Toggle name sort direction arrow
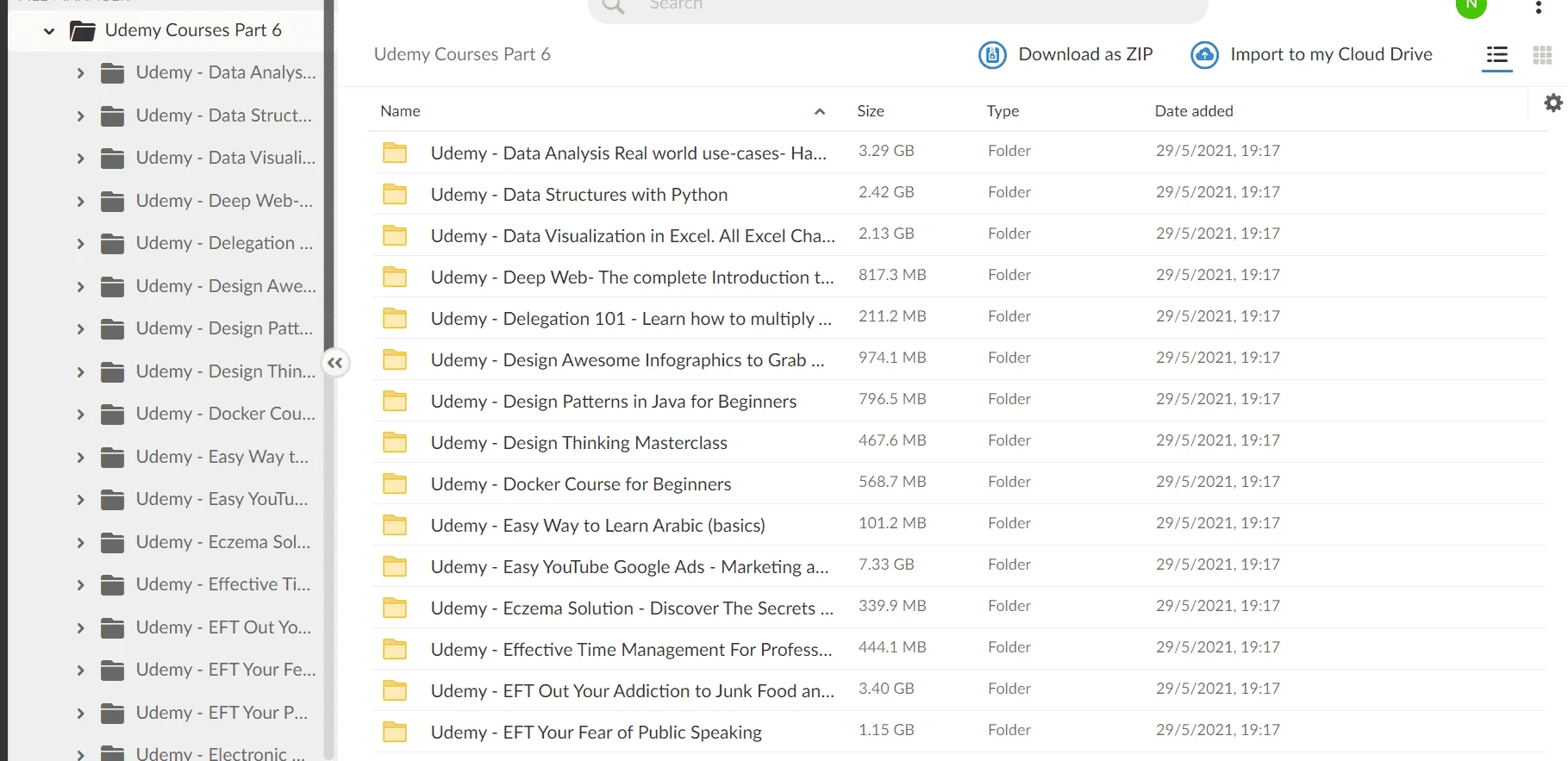 (820, 111)
